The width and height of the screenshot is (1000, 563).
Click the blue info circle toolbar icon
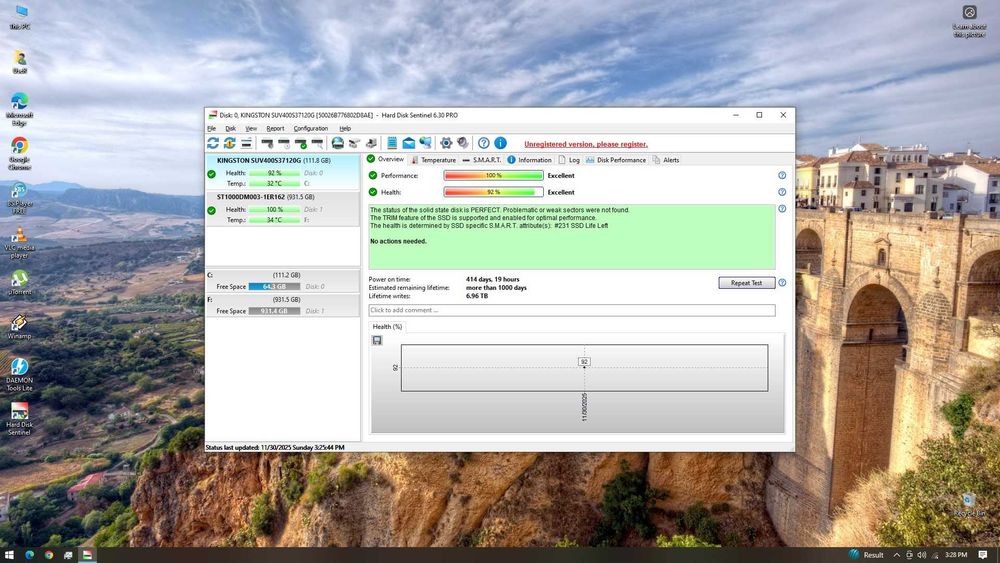[x=501, y=143]
